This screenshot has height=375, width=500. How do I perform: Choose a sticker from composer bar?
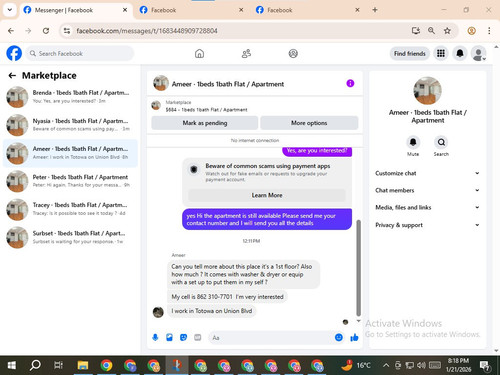pyautogui.click(x=183, y=338)
